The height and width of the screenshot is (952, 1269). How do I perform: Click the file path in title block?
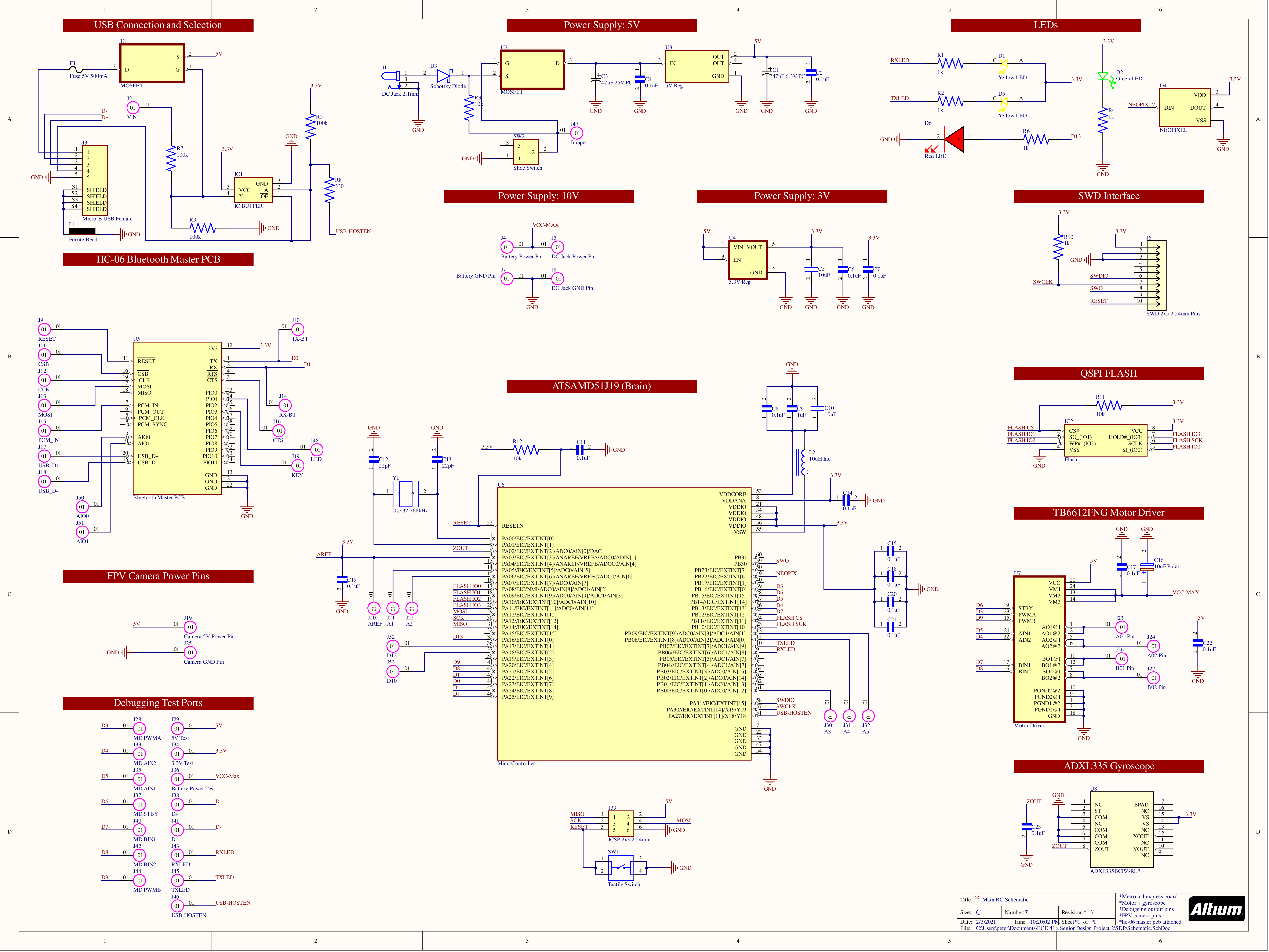(1073, 929)
